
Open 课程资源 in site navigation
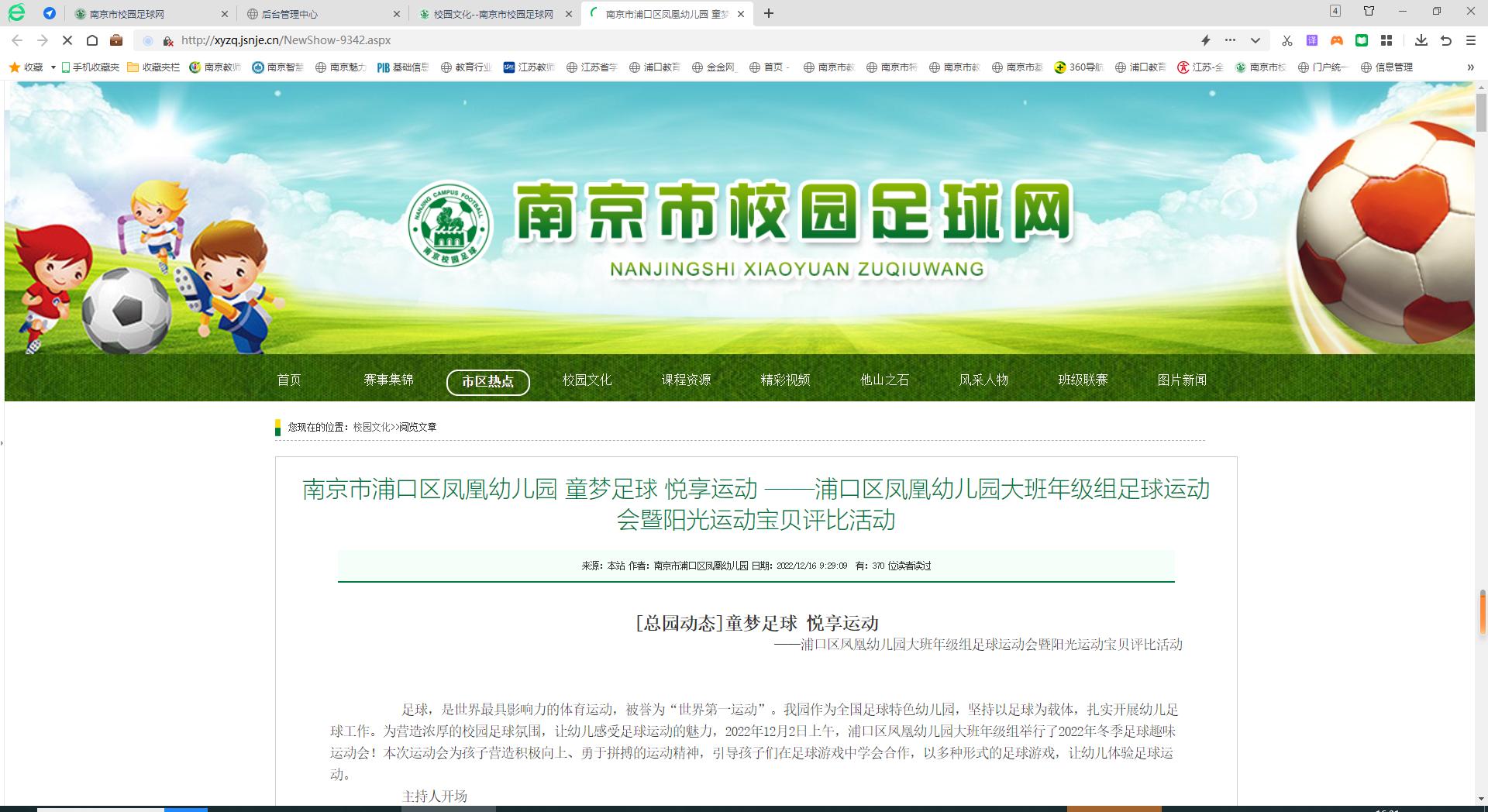click(x=686, y=380)
